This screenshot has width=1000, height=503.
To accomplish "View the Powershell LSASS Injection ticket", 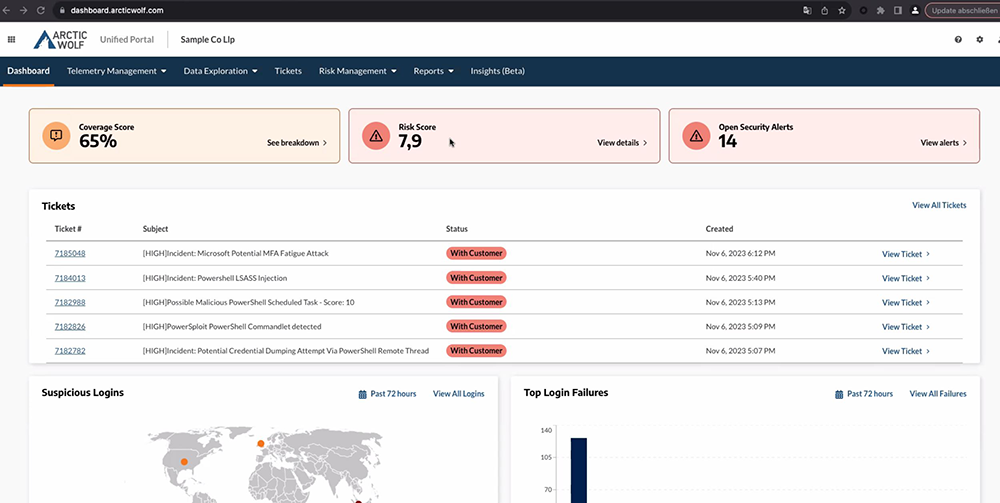I will pyautogui.click(x=905, y=278).
